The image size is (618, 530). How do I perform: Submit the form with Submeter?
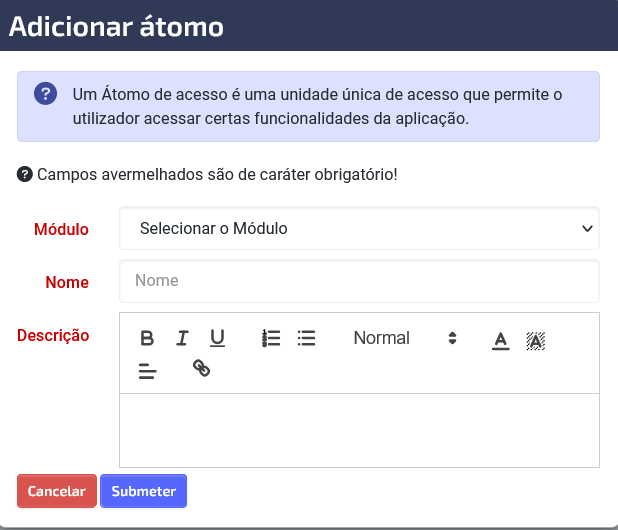coord(143,491)
